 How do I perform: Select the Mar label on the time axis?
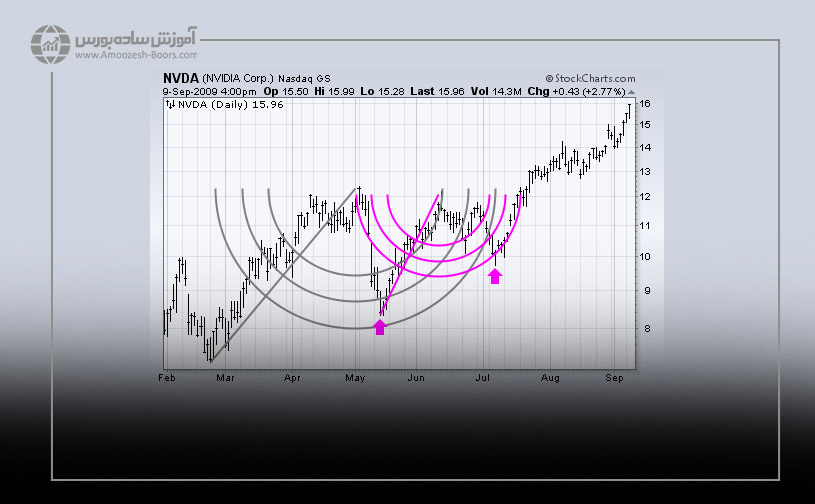tap(226, 379)
